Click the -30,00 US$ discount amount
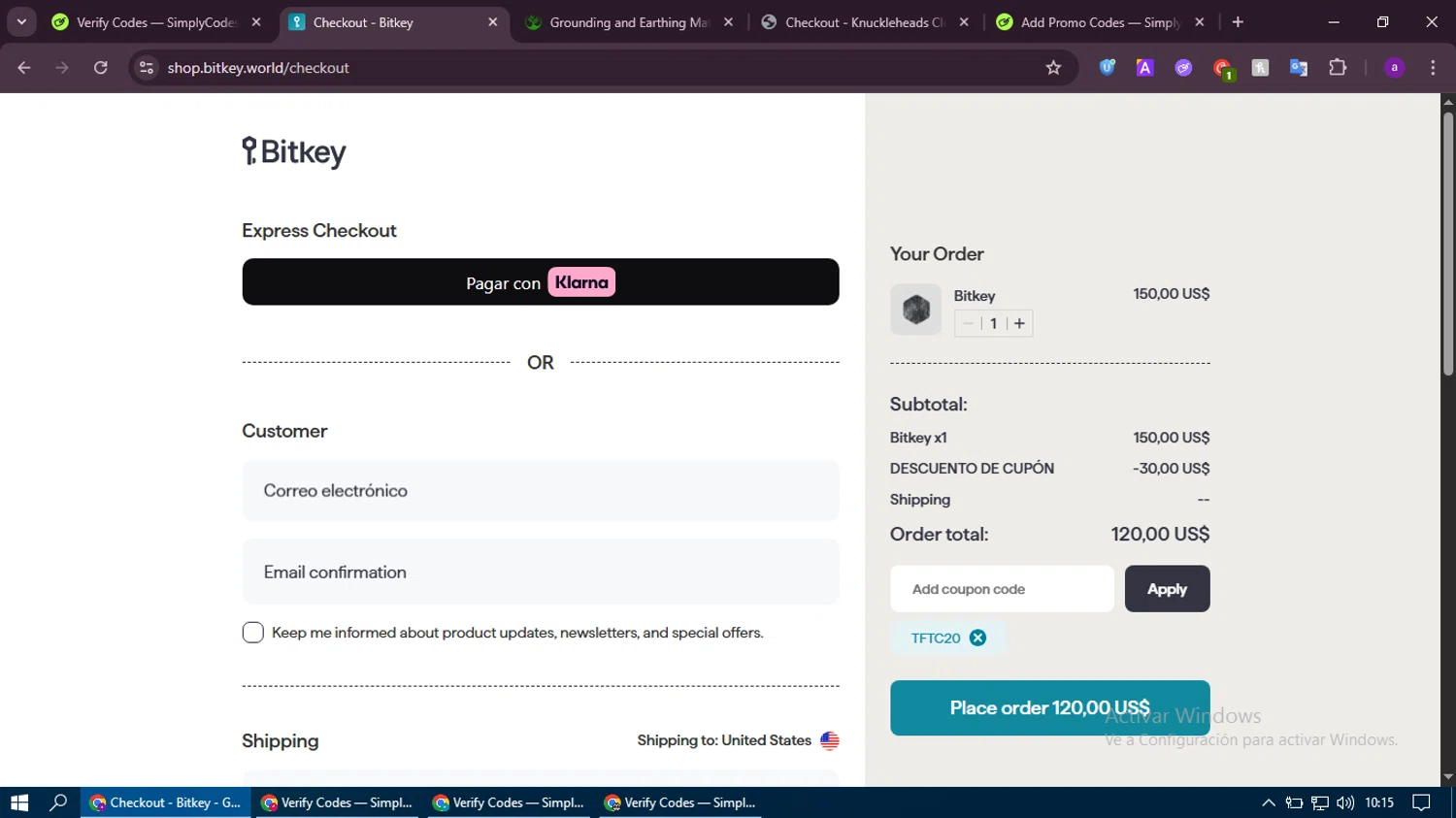The image size is (1456, 818). coord(1171,469)
